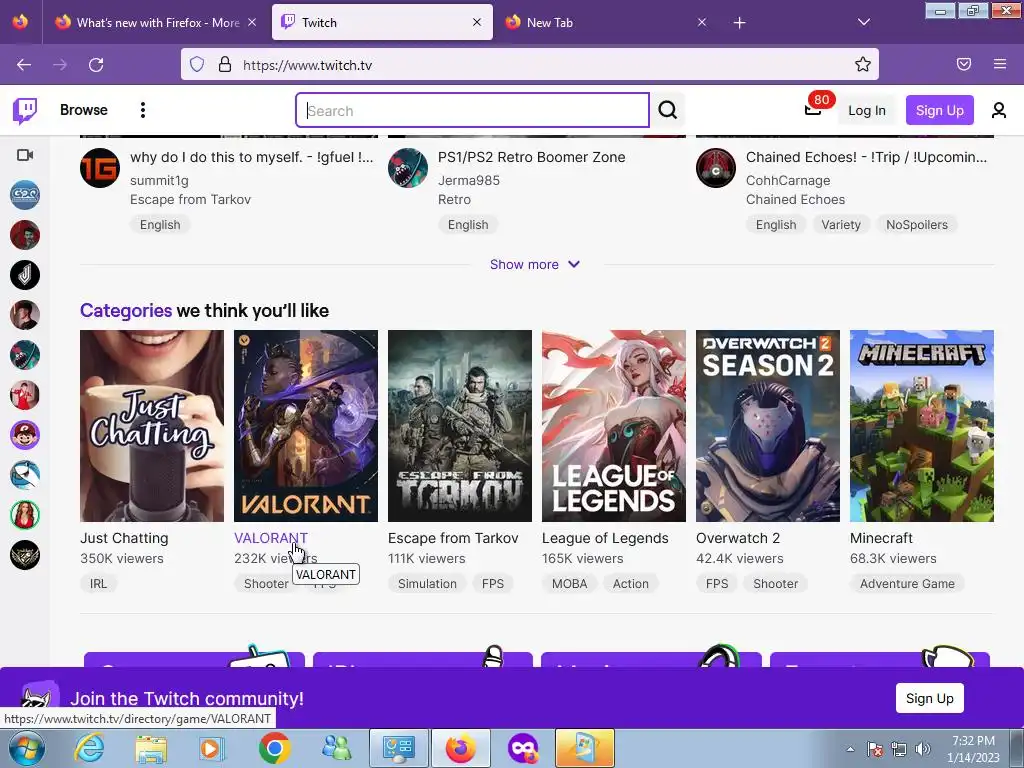Open Escape from Tarkov title link
The image size is (1024, 768).
(453, 538)
